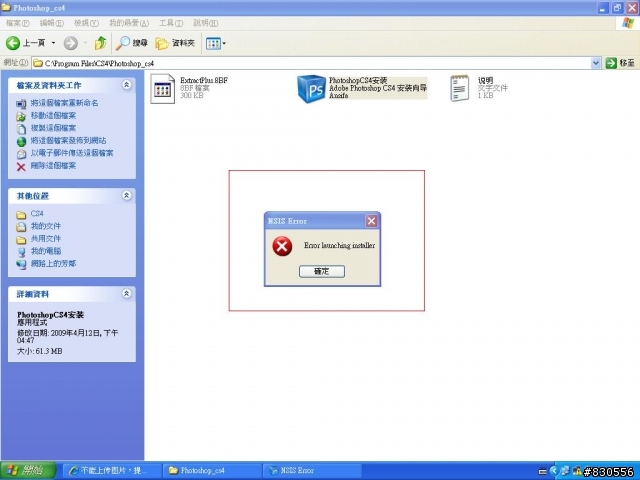Click the Go (移至) button

point(620,63)
